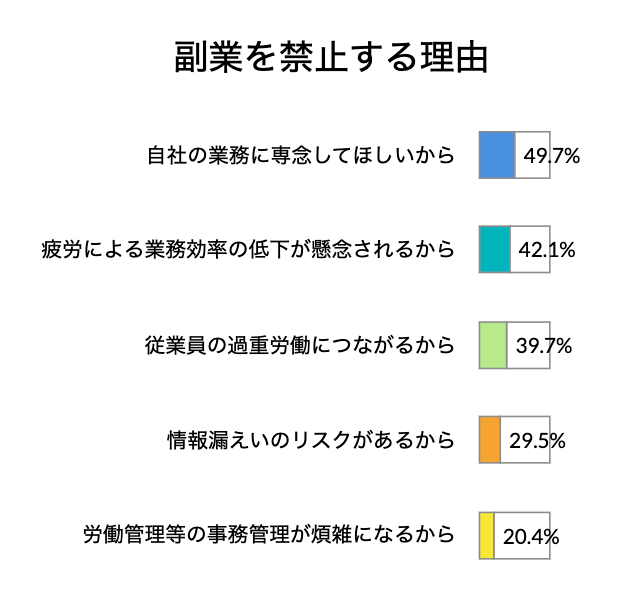Image resolution: width=636 pixels, height=600 pixels.
Task: Click the 20.4% value label
Action: [x=531, y=537]
